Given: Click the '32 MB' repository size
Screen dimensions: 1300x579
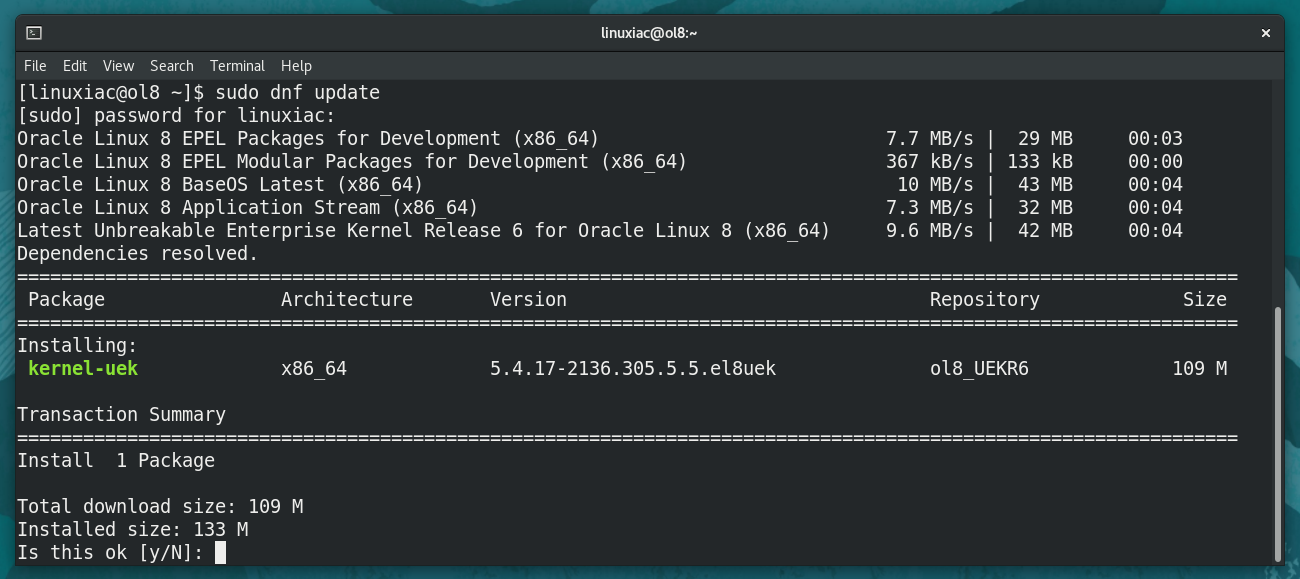Looking at the screenshot, I should (1045, 208).
